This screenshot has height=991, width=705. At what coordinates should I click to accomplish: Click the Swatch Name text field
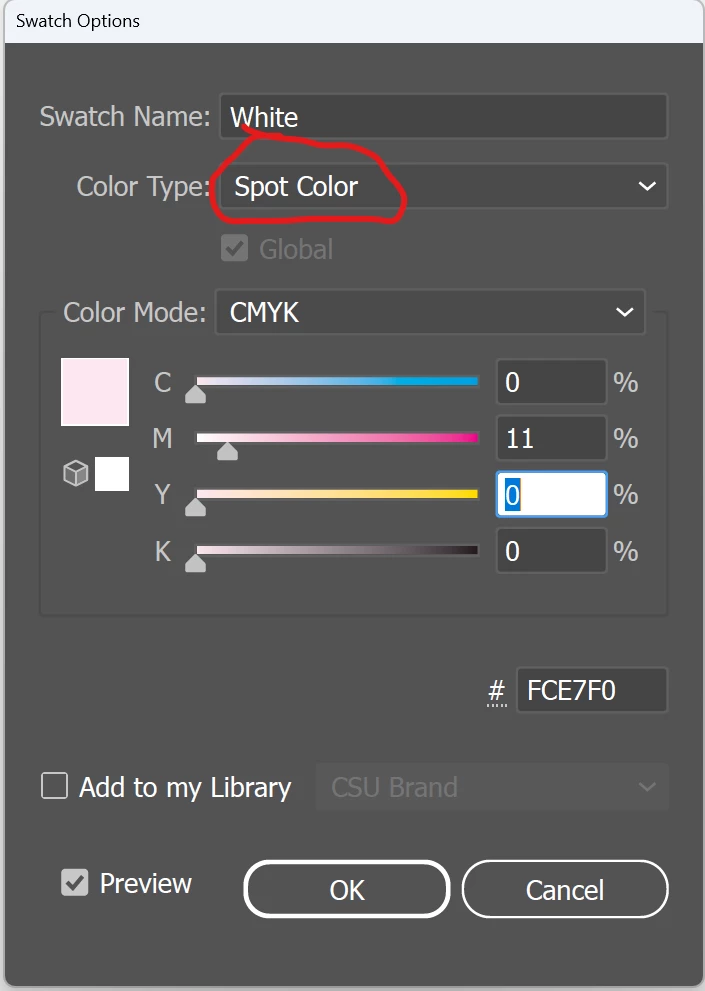tap(443, 117)
